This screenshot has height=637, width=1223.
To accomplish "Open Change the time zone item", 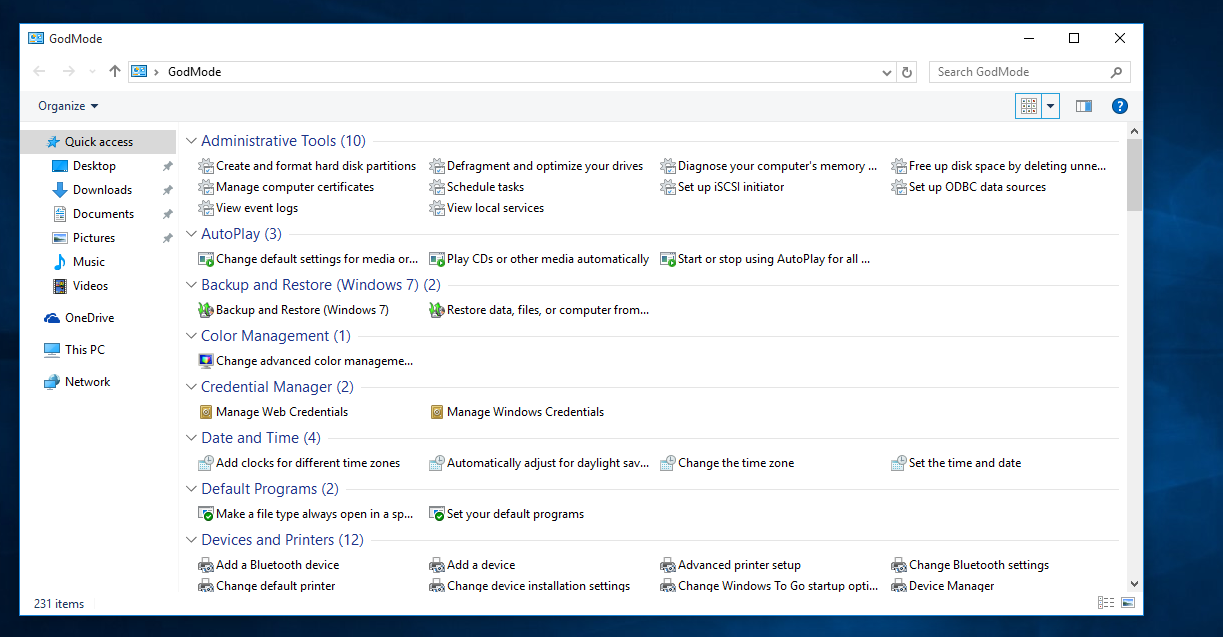I will (727, 463).
